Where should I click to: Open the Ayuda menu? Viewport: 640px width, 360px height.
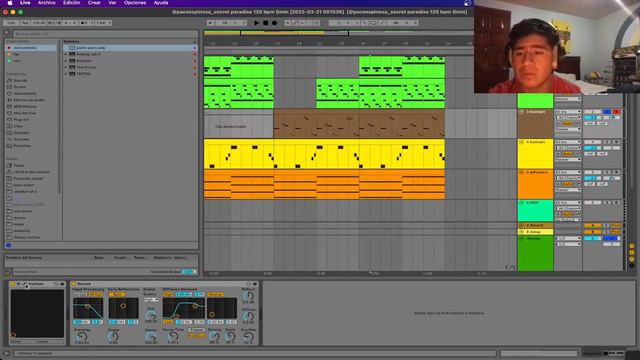coord(161,3)
